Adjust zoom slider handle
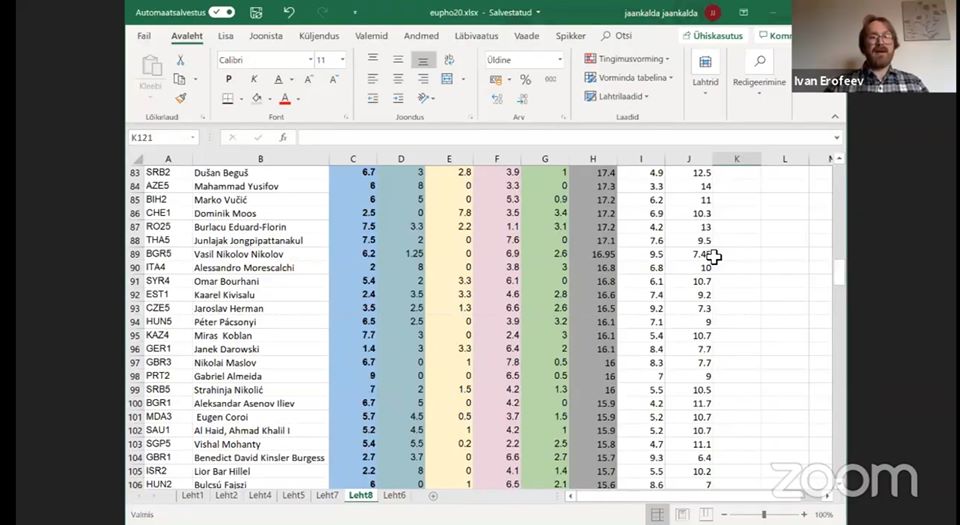This screenshot has height=525, width=960. click(764, 515)
